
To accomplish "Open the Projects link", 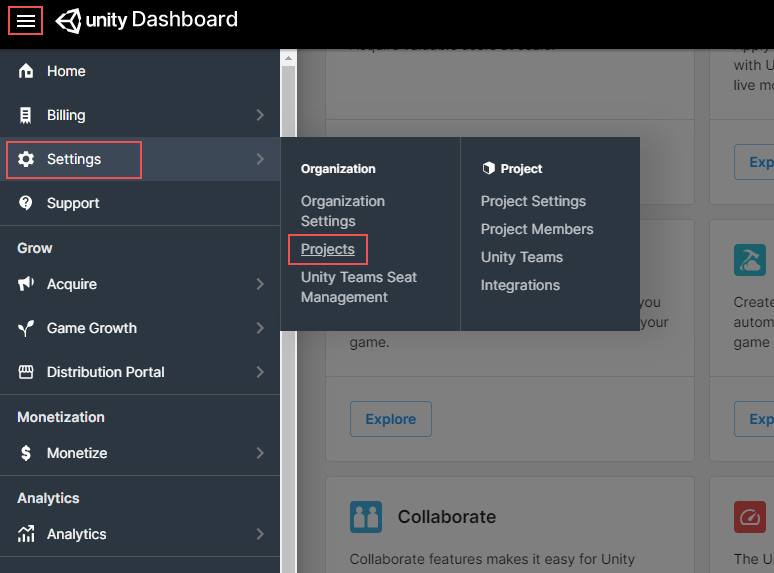I will click(328, 249).
